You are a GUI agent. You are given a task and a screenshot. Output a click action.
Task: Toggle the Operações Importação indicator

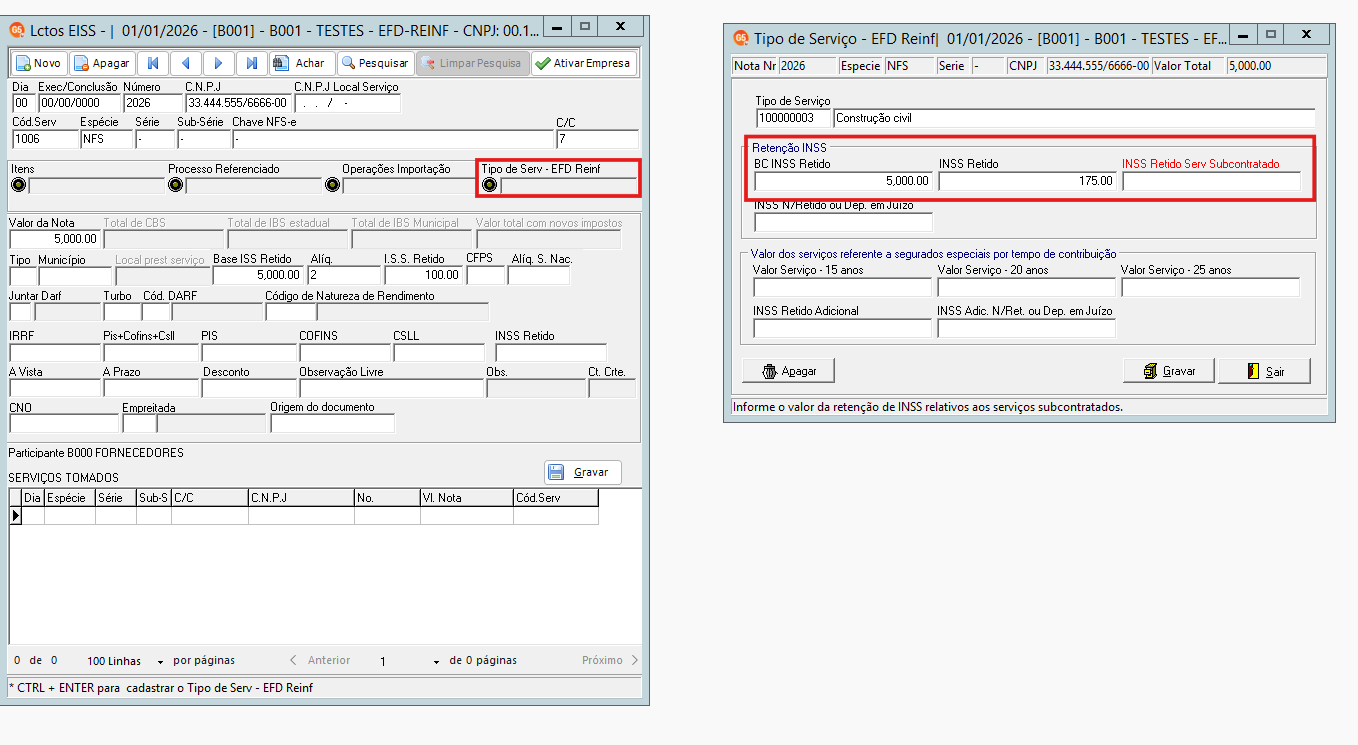pyautogui.click(x=332, y=185)
